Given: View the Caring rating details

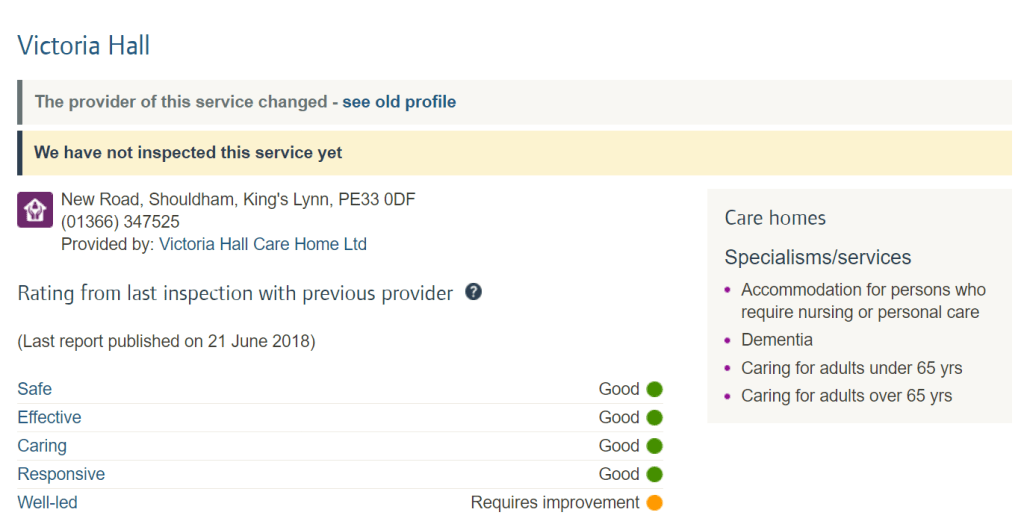Looking at the screenshot, I should [x=42, y=446].
